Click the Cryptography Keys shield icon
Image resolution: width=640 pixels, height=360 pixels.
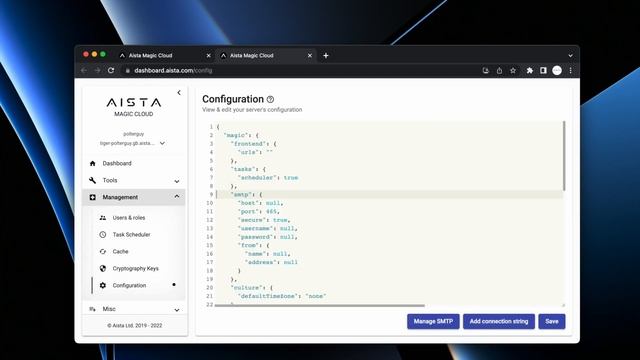103,269
